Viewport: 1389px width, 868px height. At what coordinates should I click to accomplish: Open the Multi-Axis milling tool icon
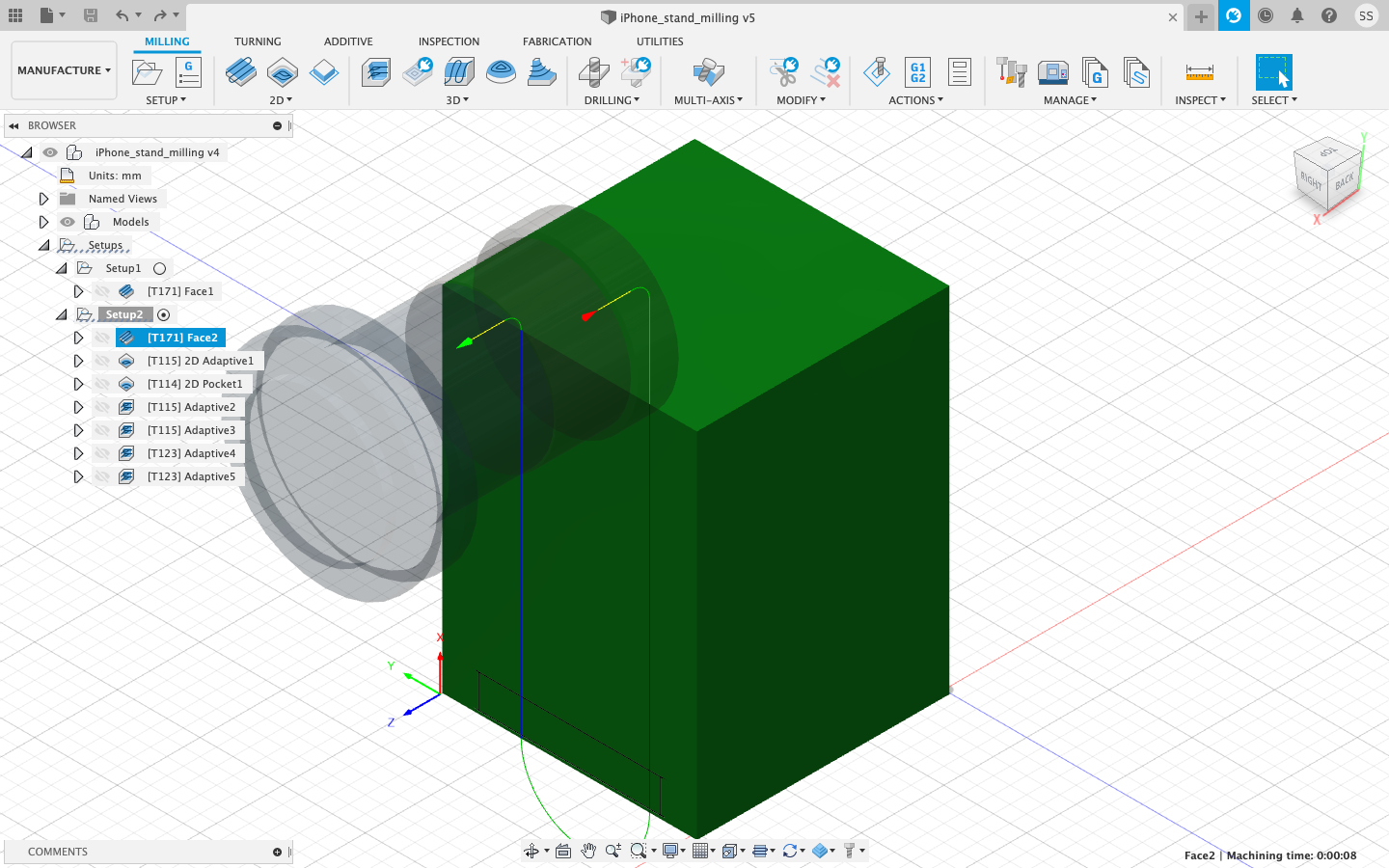point(708,72)
